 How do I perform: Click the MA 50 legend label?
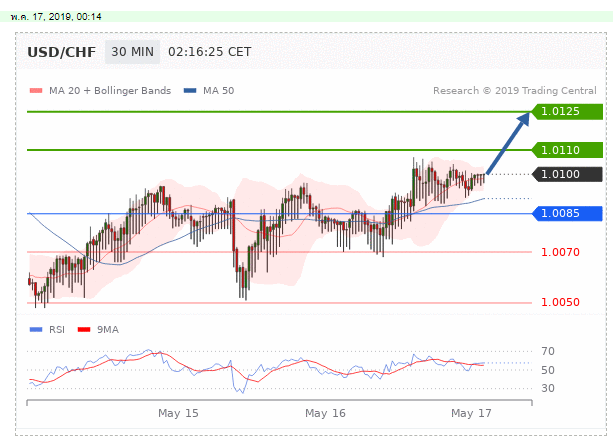tap(219, 91)
